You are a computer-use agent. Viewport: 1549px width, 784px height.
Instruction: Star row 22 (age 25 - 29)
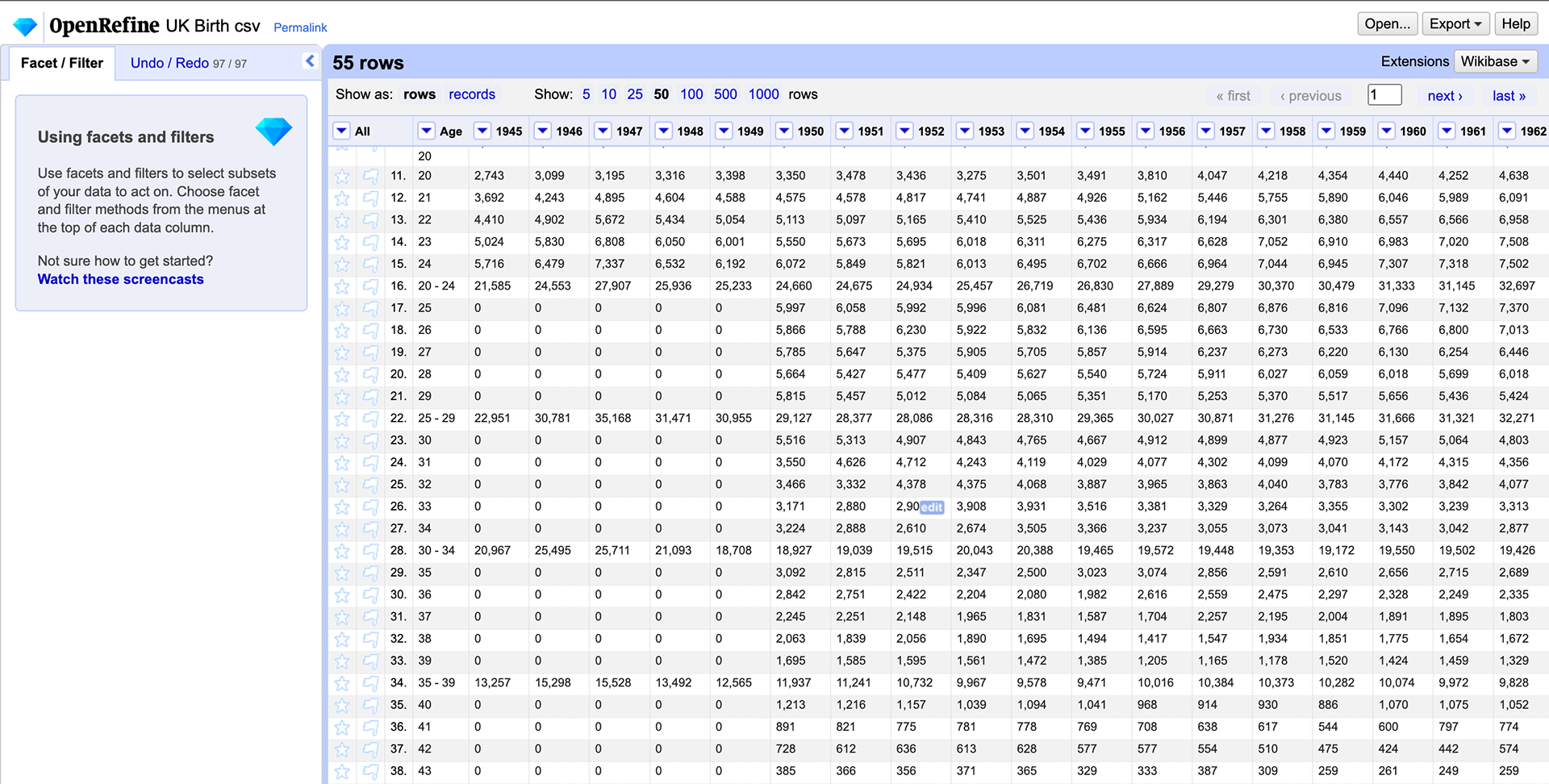tap(342, 419)
